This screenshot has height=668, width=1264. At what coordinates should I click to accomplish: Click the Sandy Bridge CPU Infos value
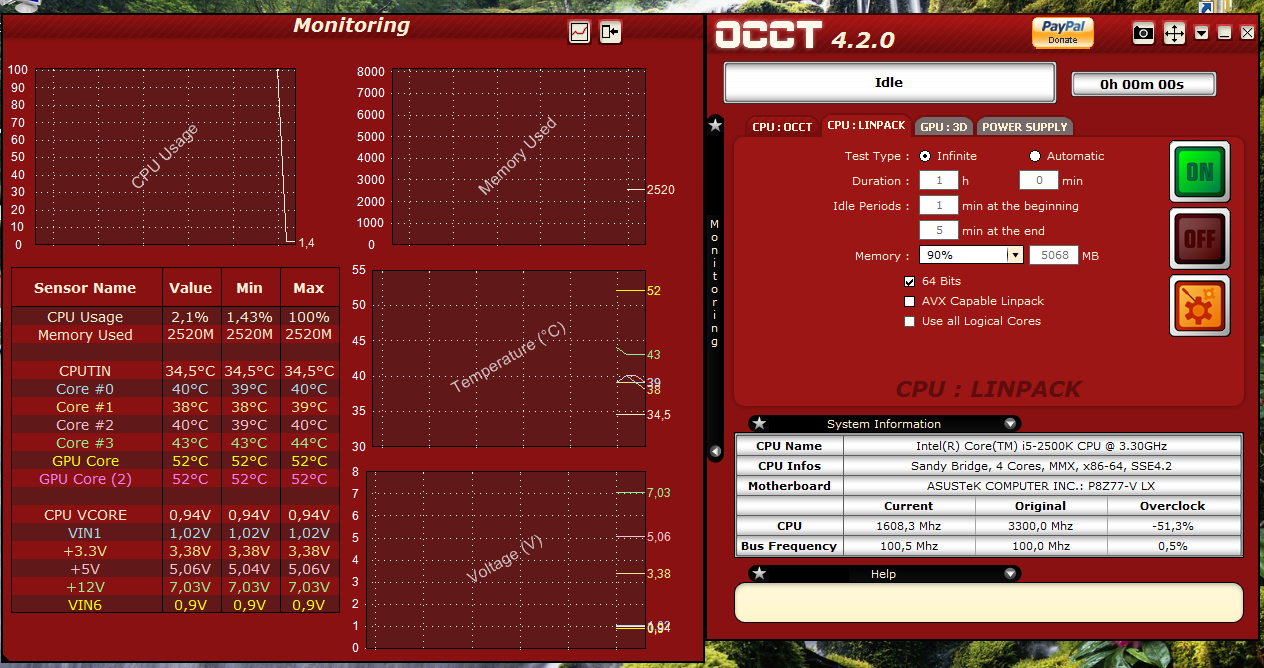[x=1041, y=466]
